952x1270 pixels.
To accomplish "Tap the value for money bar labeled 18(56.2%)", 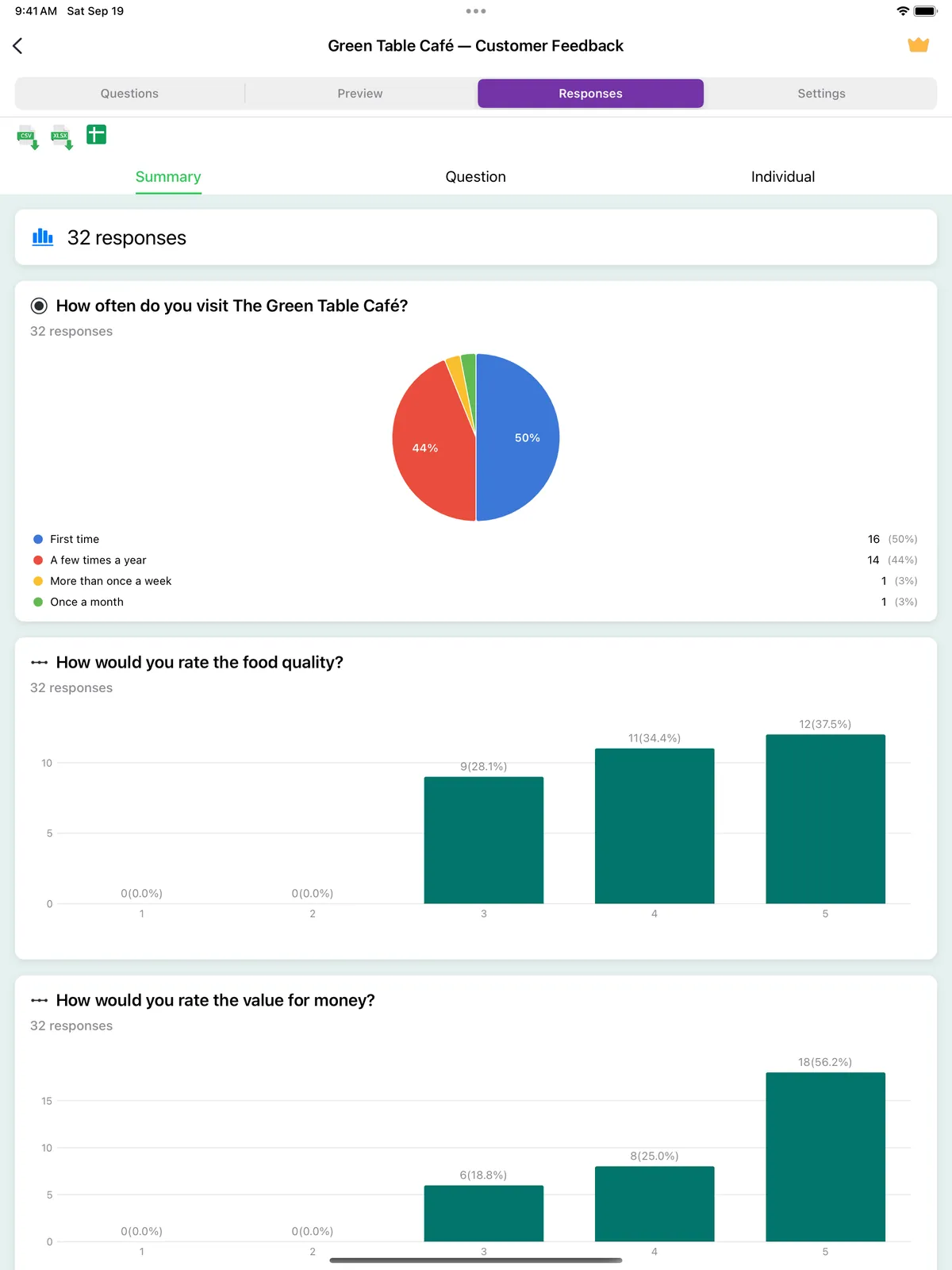I will (x=826, y=1157).
